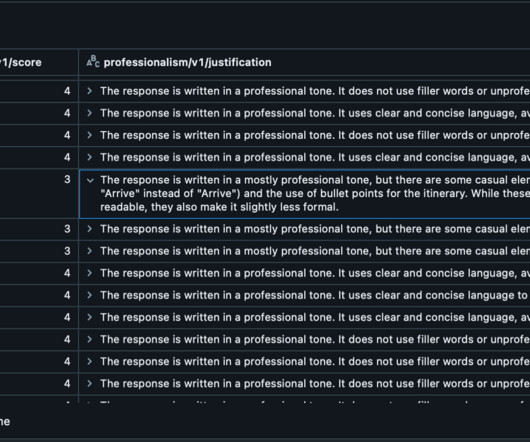Image resolution: width=530 pixels, height=442 pixels.
Task: Expand the eighth row's justification chevron
Action: [89, 273]
